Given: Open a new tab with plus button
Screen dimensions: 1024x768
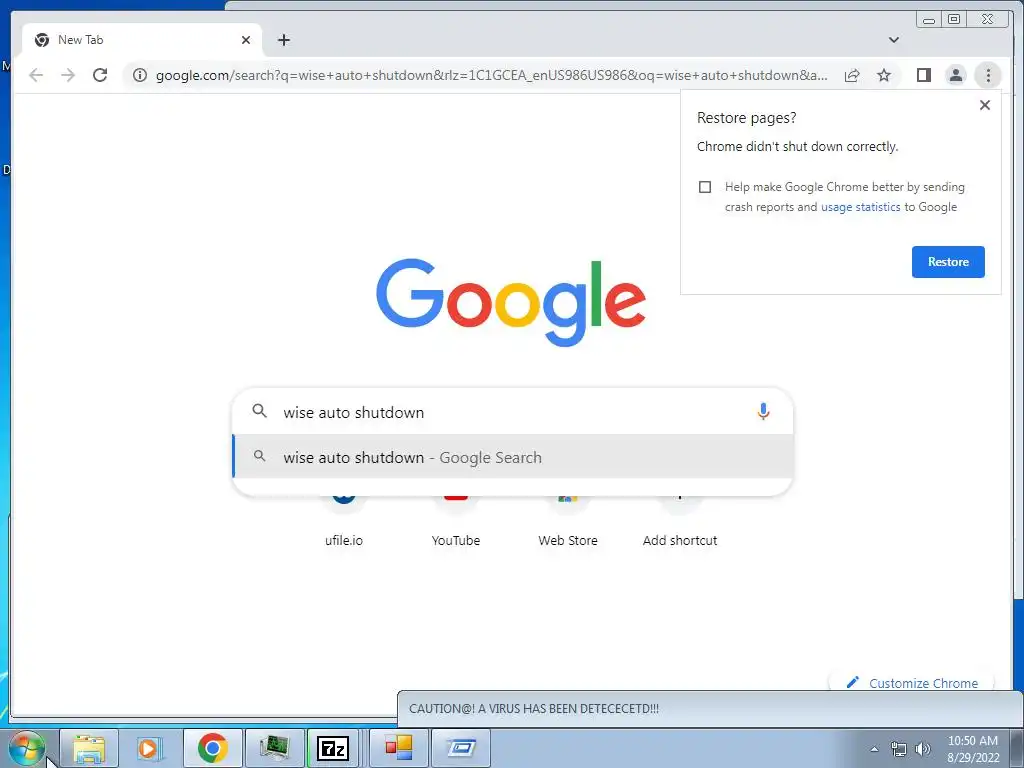Looking at the screenshot, I should 283,40.
